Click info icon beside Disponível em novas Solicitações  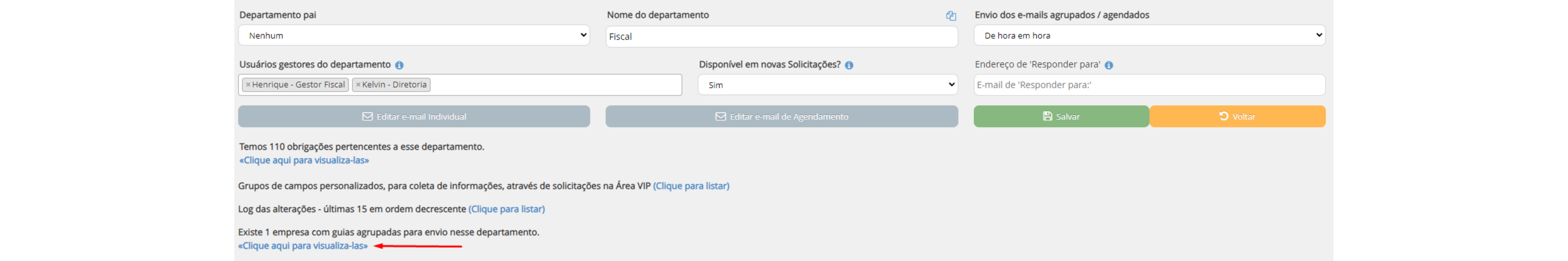pyautogui.click(x=849, y=65)
